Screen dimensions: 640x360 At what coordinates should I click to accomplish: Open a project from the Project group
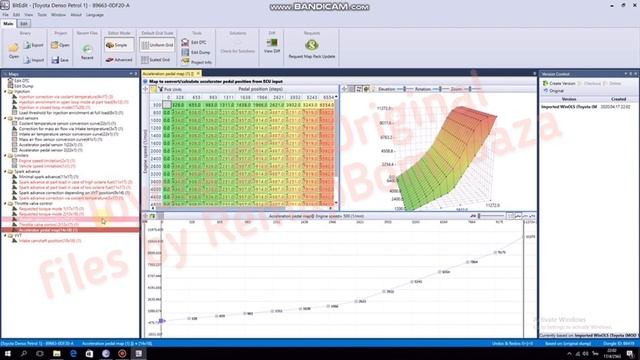(x=60, y=45)
